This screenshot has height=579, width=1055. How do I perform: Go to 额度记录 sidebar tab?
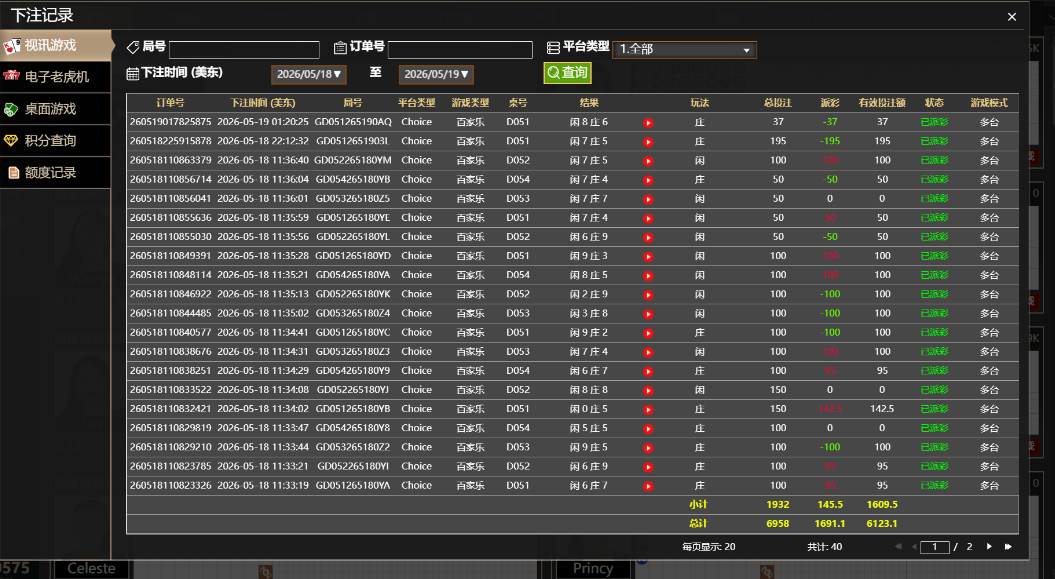[x=55, y=173]
